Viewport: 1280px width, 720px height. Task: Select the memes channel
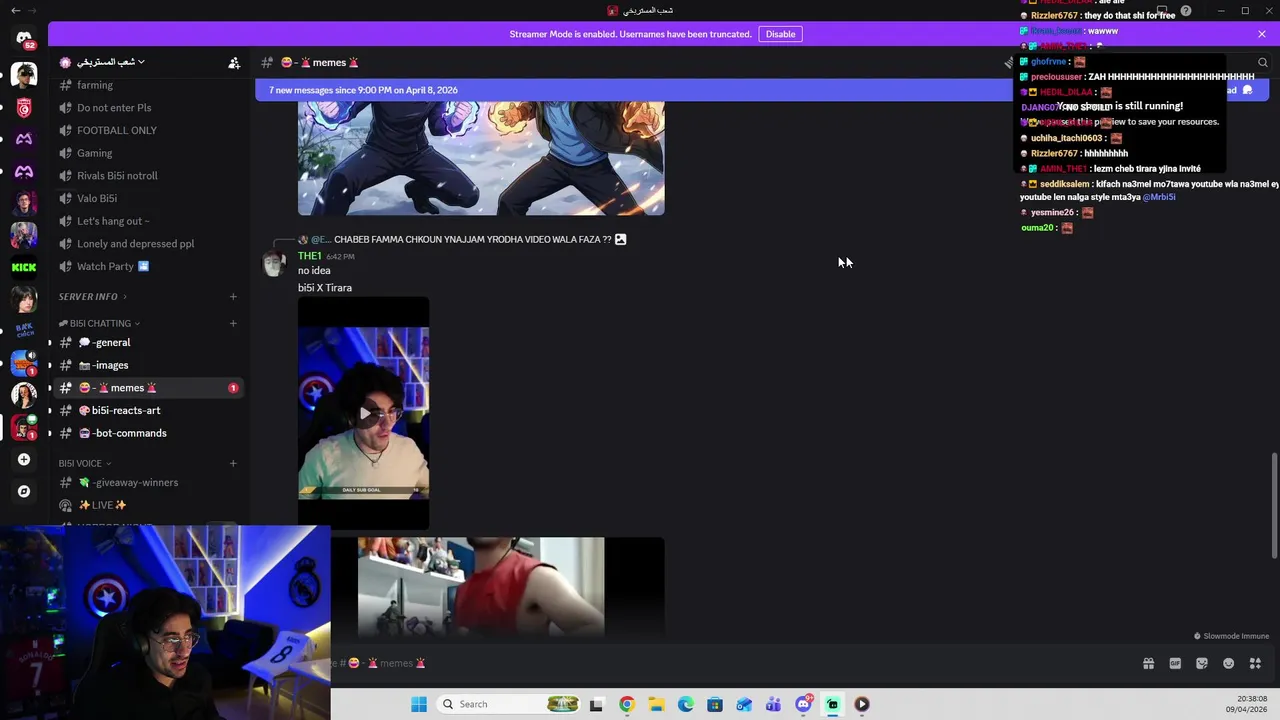click(x=150, y=388)
